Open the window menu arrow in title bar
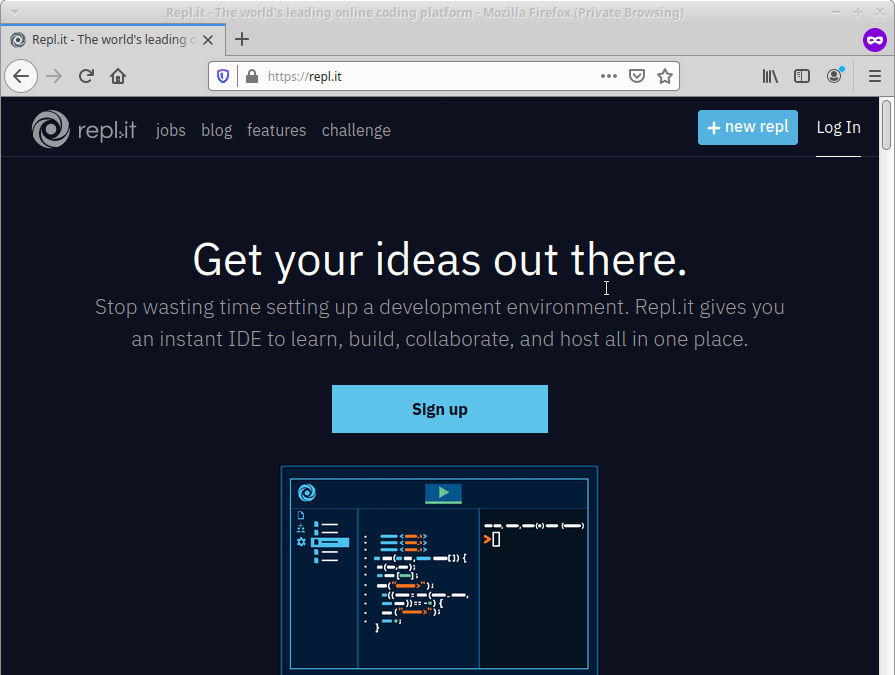The image size is (895, 675). coord(15,12)
